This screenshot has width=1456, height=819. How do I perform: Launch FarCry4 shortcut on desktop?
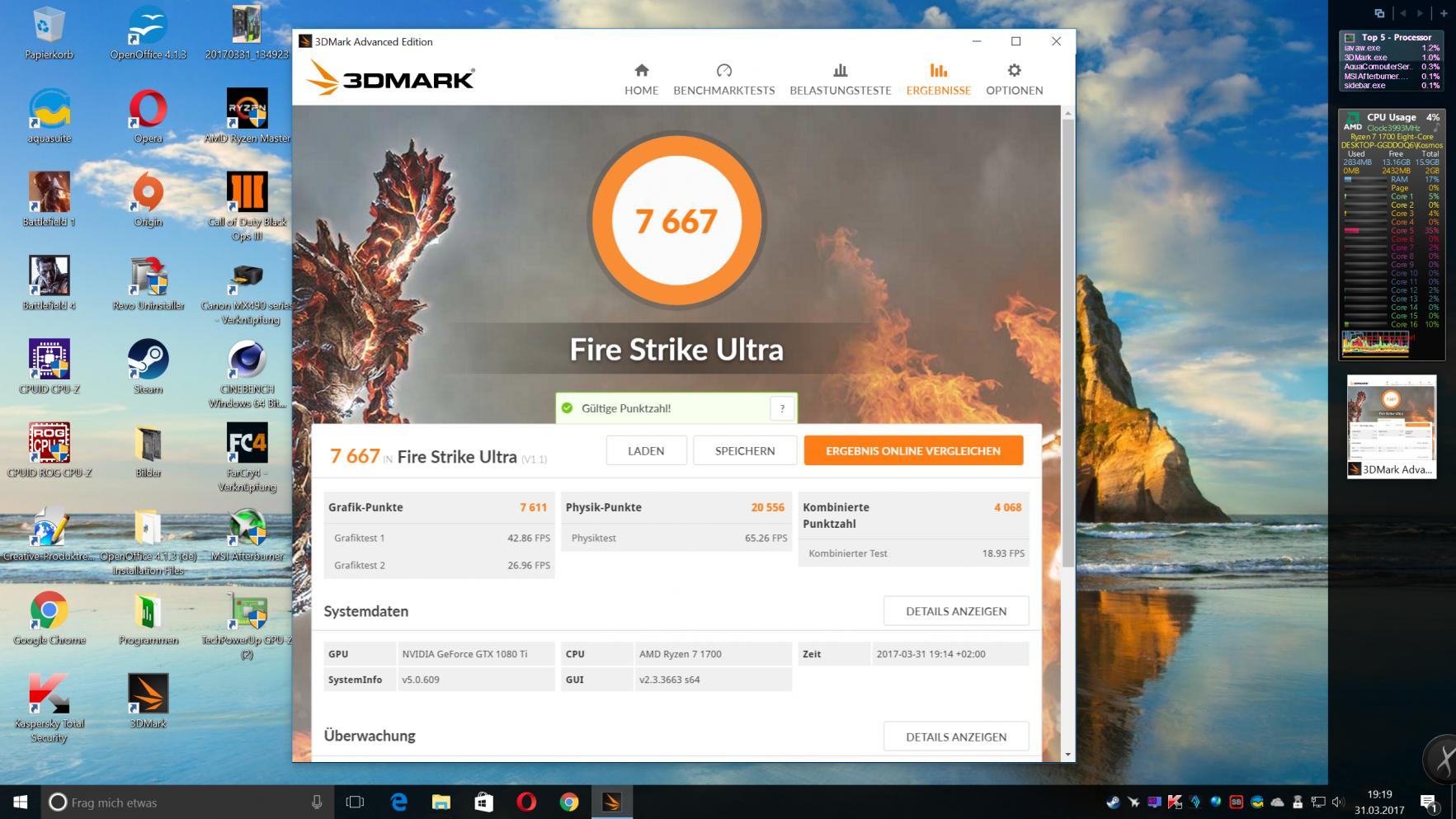(247, 457)
